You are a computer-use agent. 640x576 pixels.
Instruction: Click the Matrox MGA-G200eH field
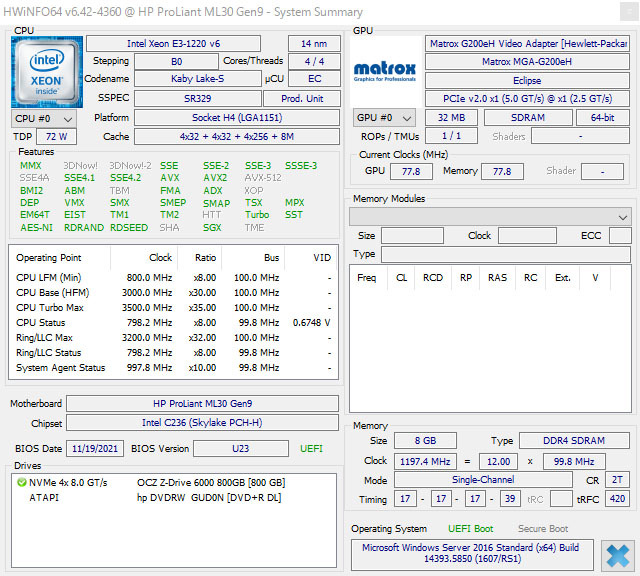(527, 62)
